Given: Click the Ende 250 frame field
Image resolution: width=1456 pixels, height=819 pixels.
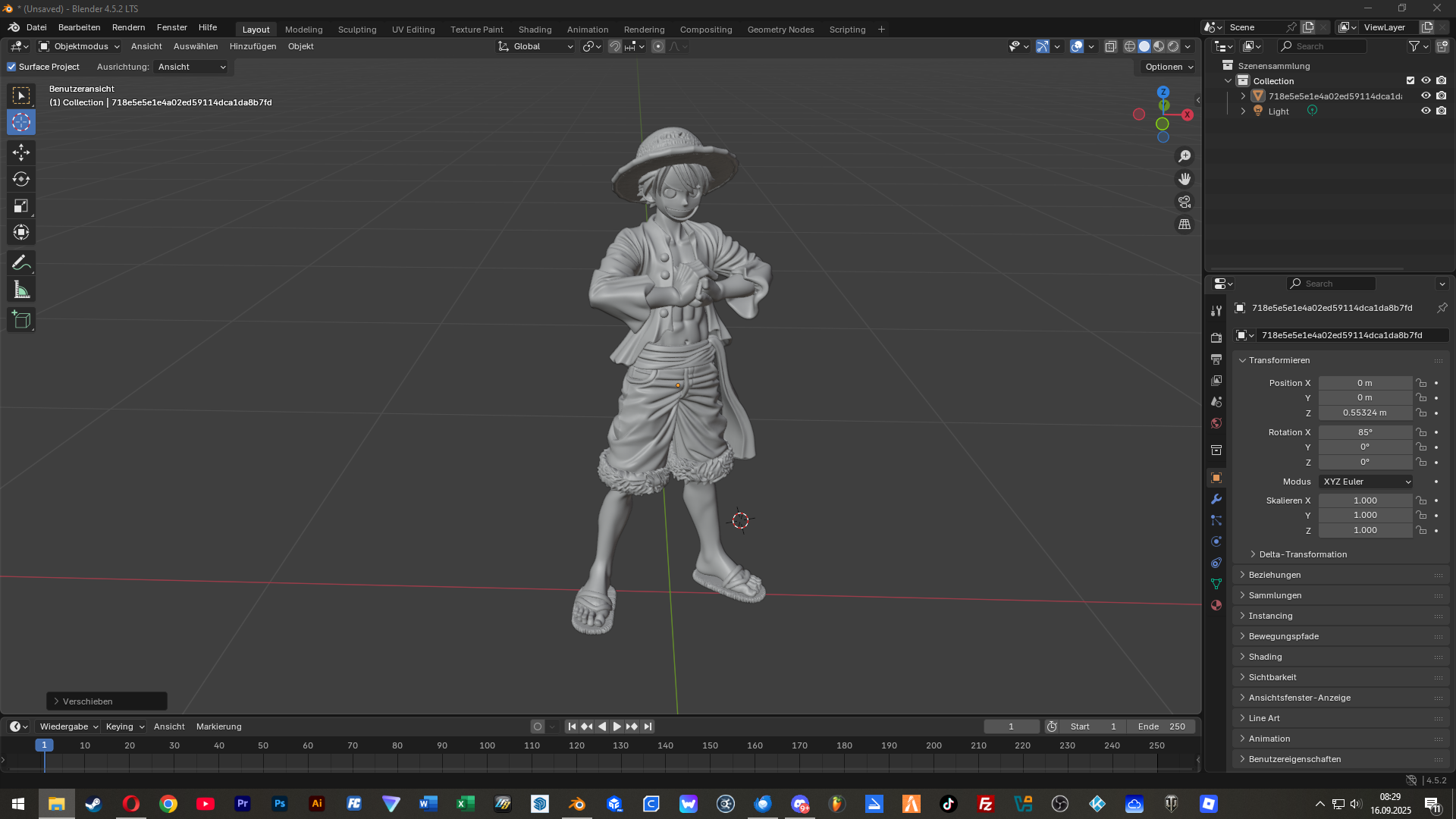Looking at the screenshot, I should (1161, 726).
